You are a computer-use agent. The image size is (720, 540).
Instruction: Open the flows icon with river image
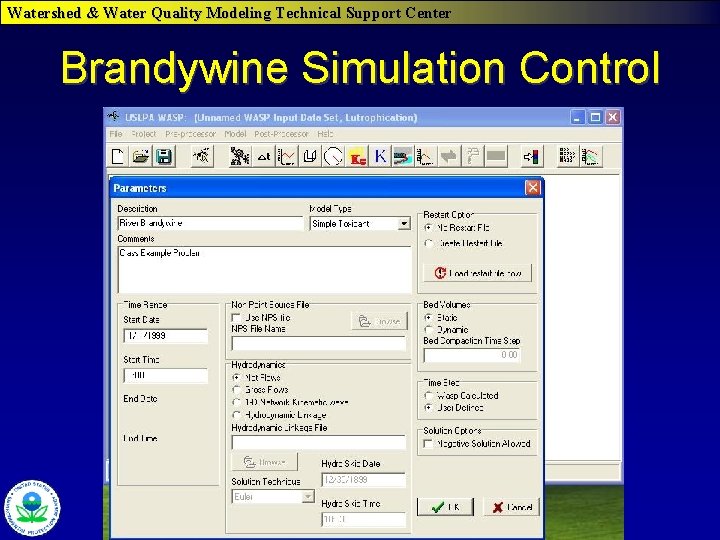(x=403, y=157)
